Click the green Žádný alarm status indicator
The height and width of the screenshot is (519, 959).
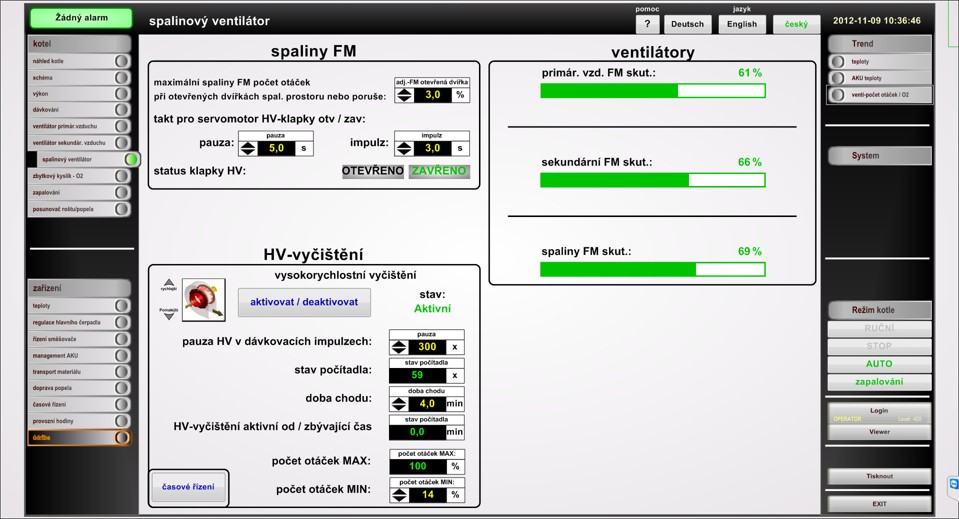80,18
